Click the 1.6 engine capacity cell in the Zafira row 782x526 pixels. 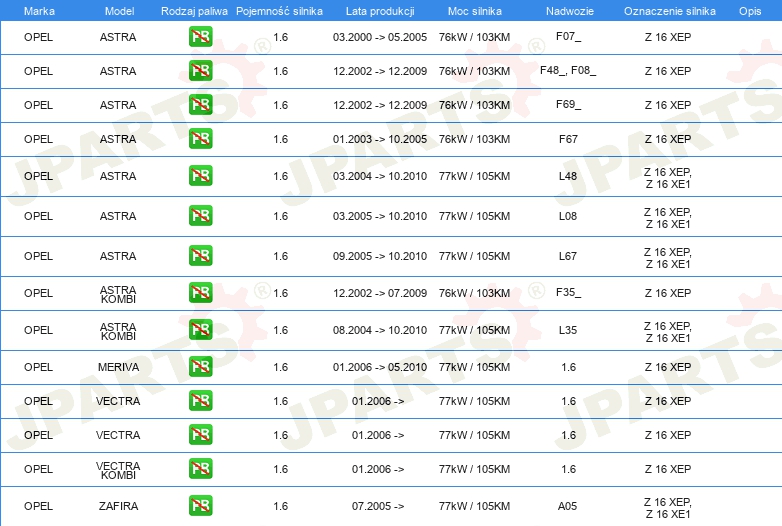click(281, 506)
